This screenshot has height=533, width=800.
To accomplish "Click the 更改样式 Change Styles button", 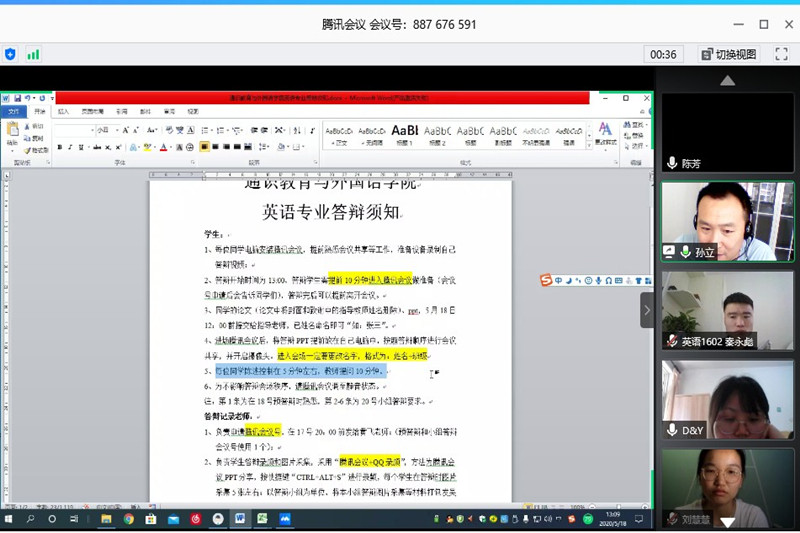I will pyautogui.click(x=606, y=135).
